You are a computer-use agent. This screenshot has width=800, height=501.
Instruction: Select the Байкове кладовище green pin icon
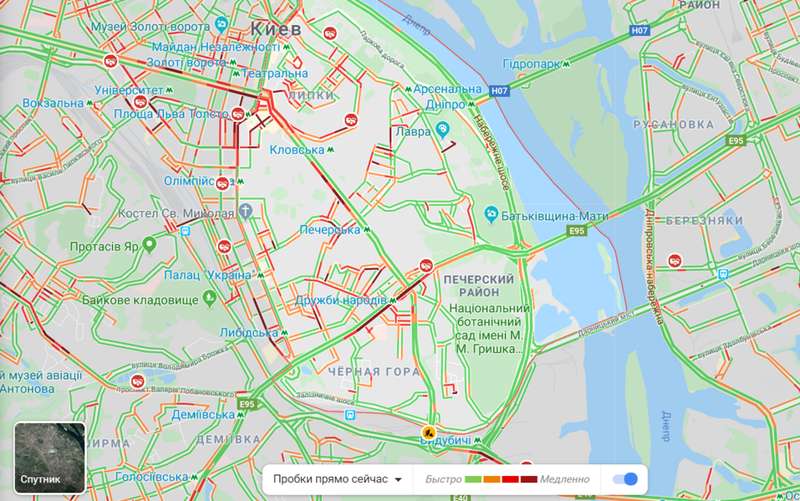point(209,298)
